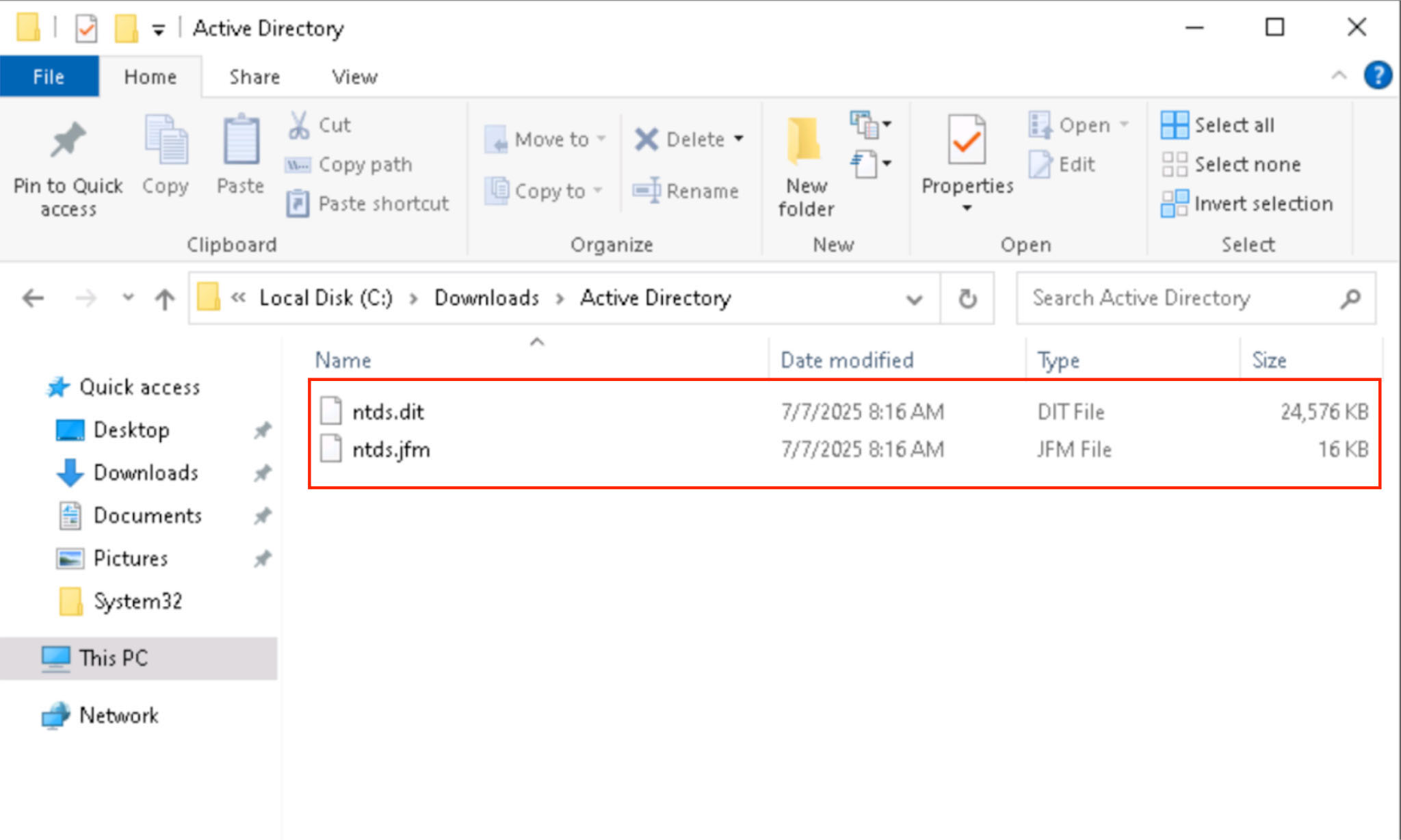Screen dimensions: 1401x840
Task: Click the Search Active Directory field
Action: [1177, 298]
